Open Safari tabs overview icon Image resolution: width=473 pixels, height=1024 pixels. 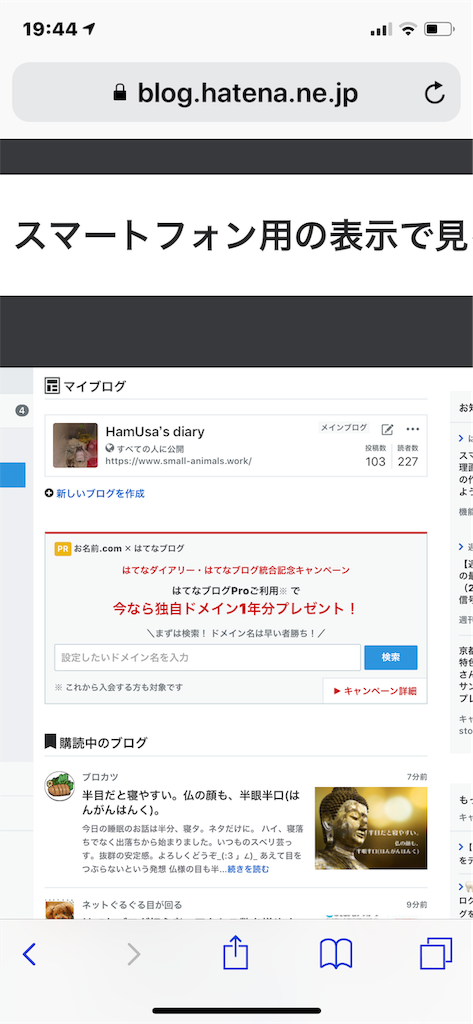[x=436, y=953]
